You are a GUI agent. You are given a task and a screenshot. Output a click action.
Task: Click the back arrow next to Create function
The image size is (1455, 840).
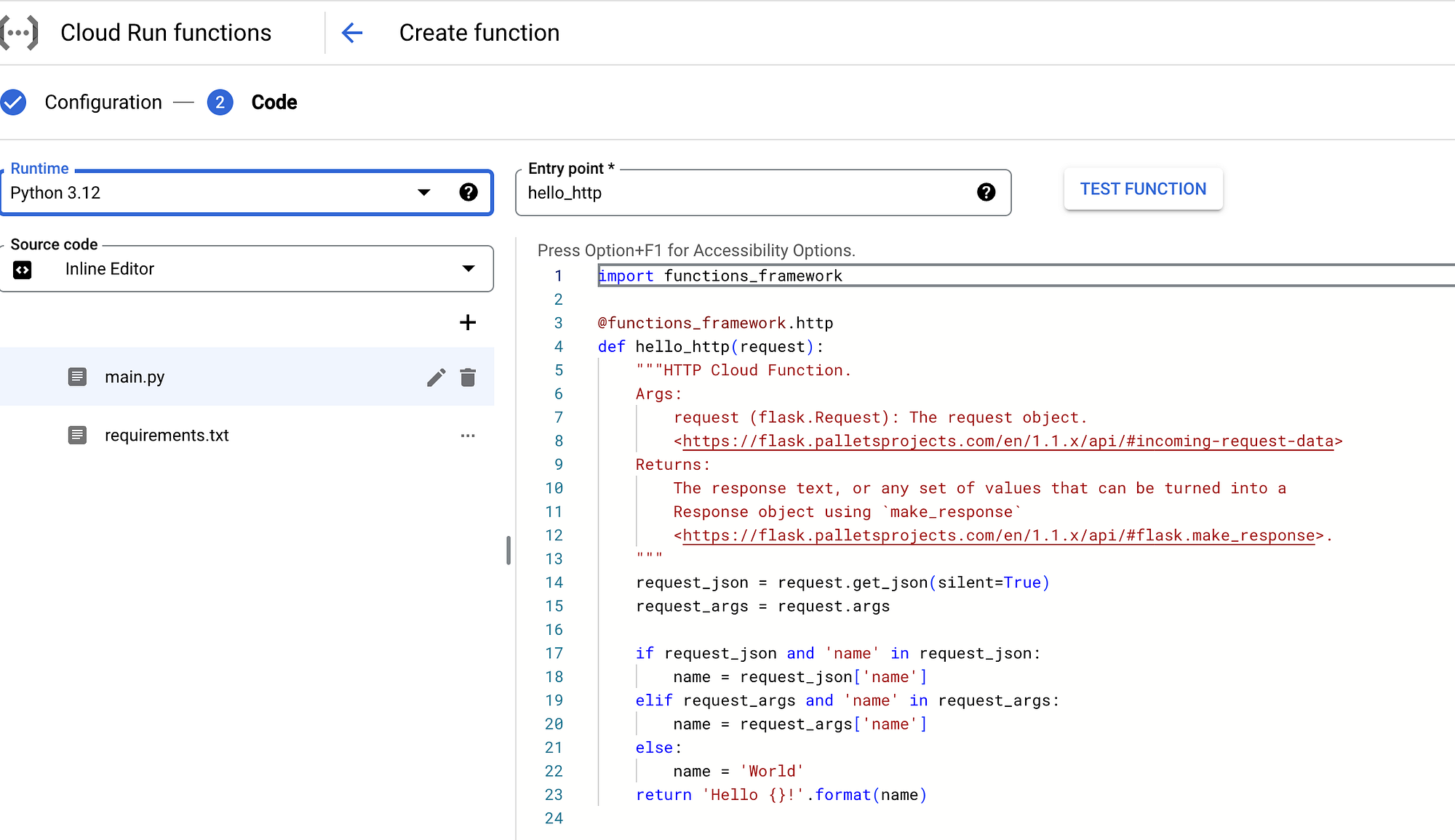[x=352, y=33]
